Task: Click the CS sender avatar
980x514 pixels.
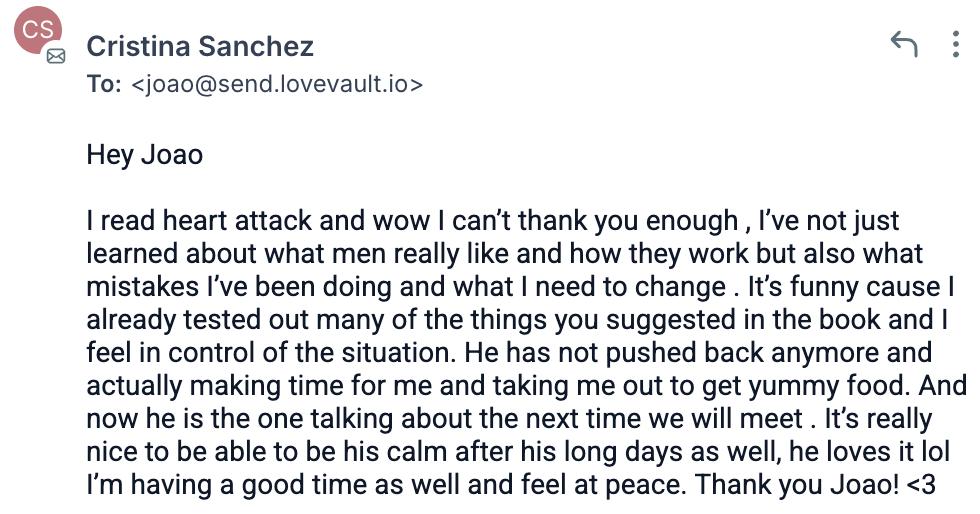Action: click(x=36, y=31)
